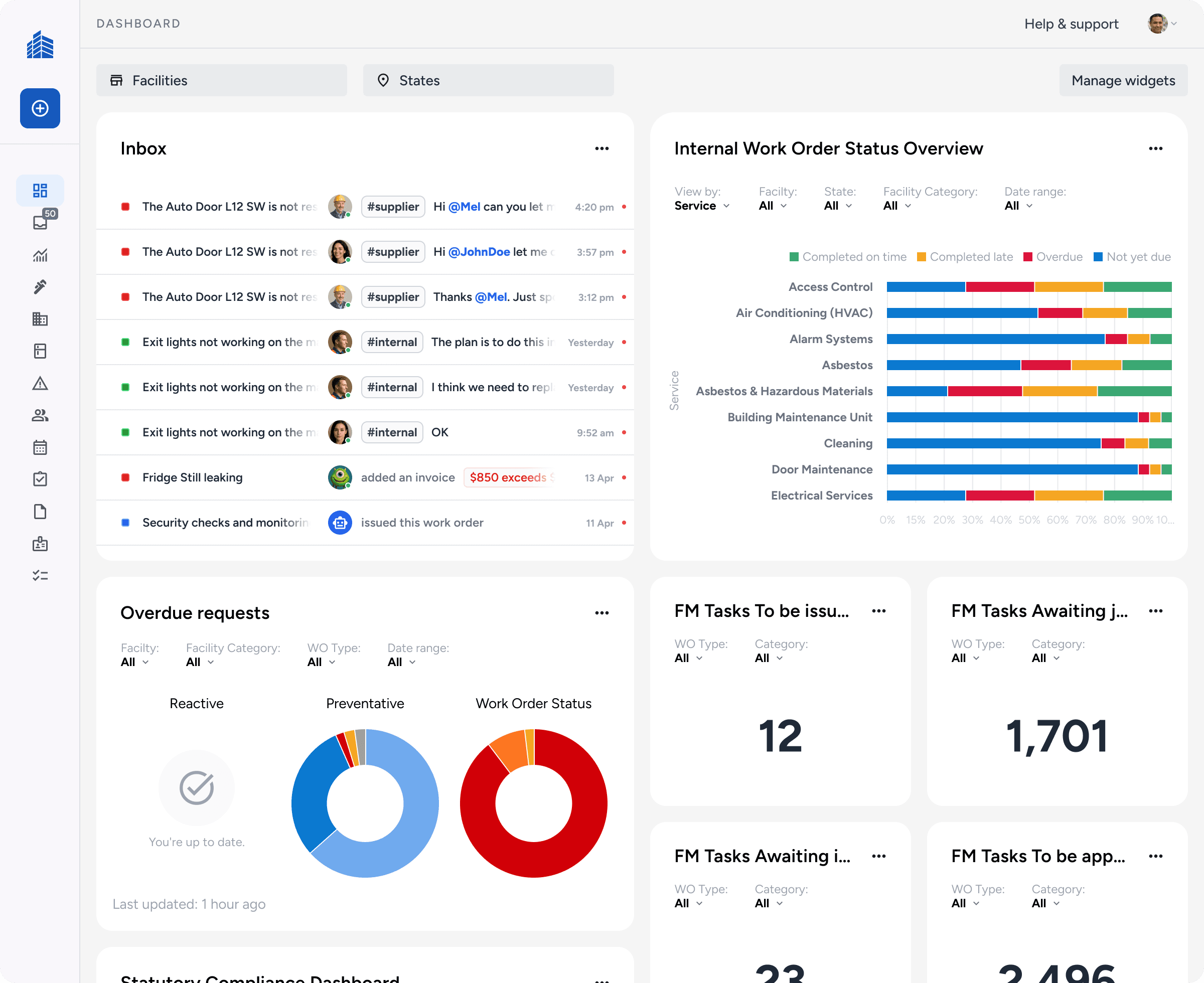Click the blue plus create button

[x=40, y=108]
